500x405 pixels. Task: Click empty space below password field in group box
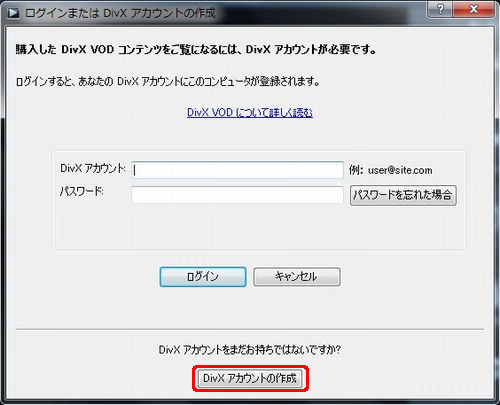click(x=258, y=227)
